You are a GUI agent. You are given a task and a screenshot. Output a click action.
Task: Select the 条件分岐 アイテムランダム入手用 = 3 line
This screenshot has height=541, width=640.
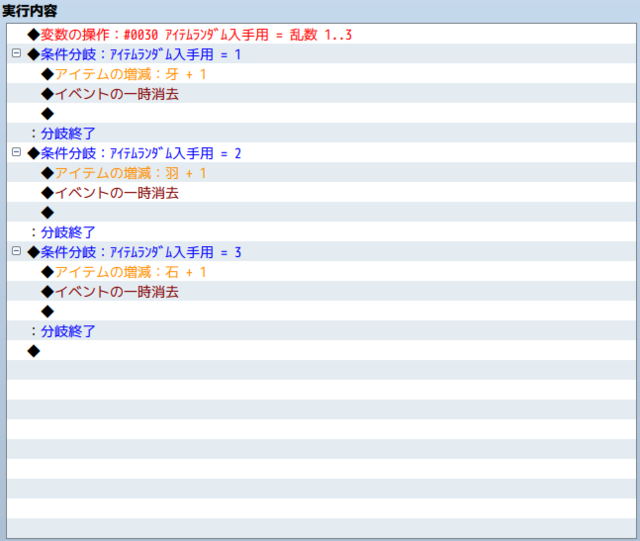point(321,252)
